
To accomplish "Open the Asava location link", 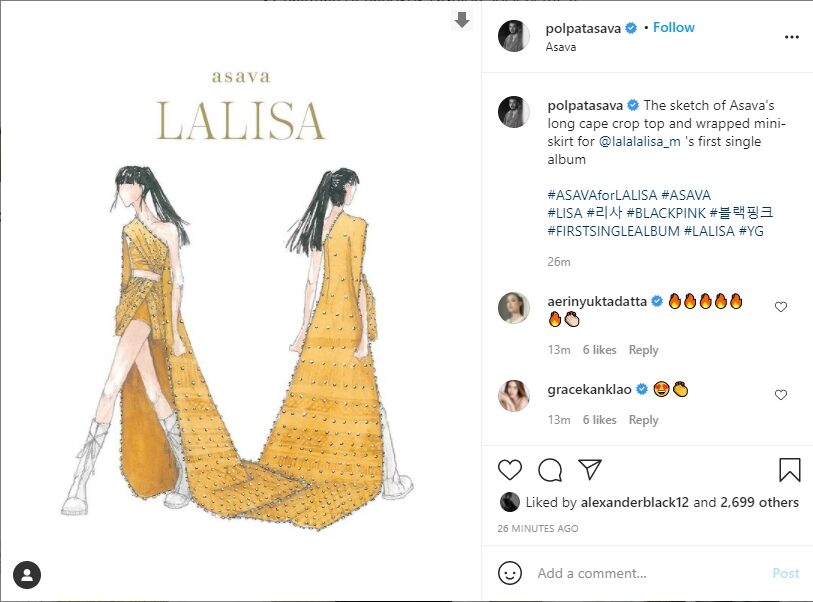I will point(560,47).
